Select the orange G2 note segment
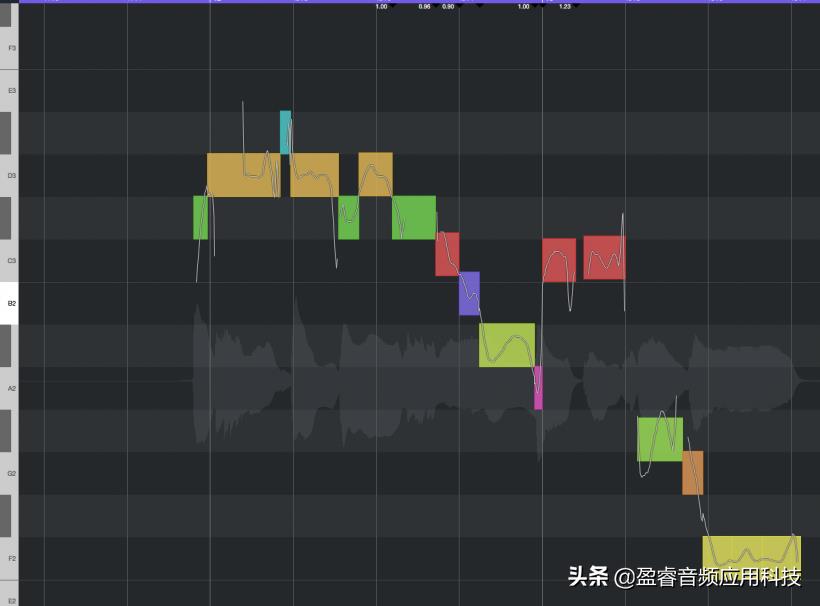The image size is (820, 606). pos(692,473)
